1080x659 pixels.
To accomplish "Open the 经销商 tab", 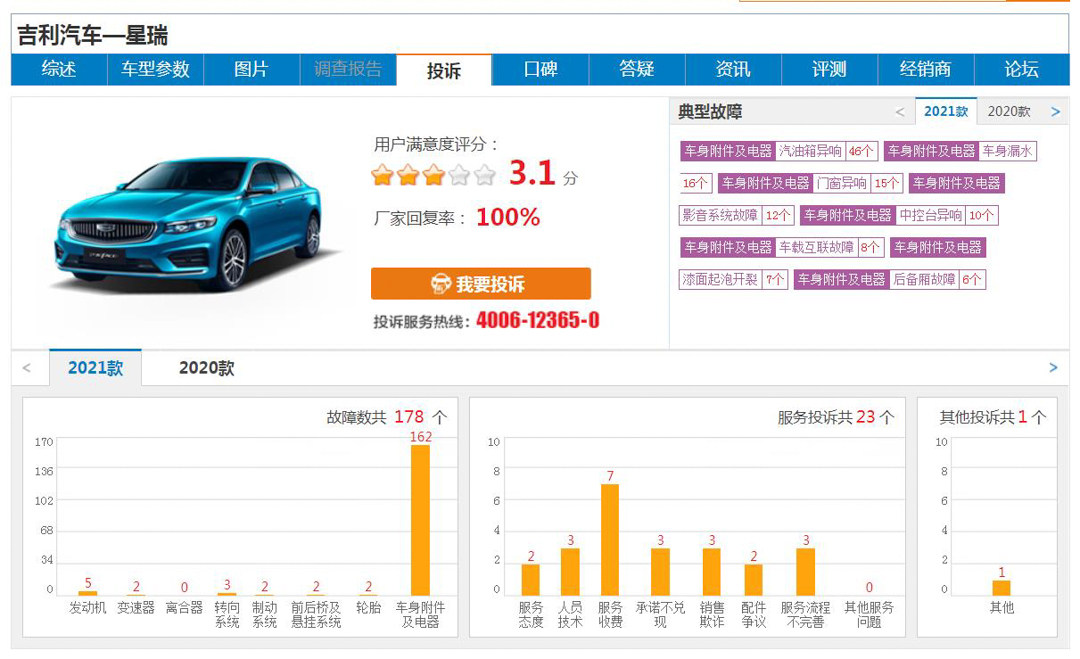I will tap(925, 69).
